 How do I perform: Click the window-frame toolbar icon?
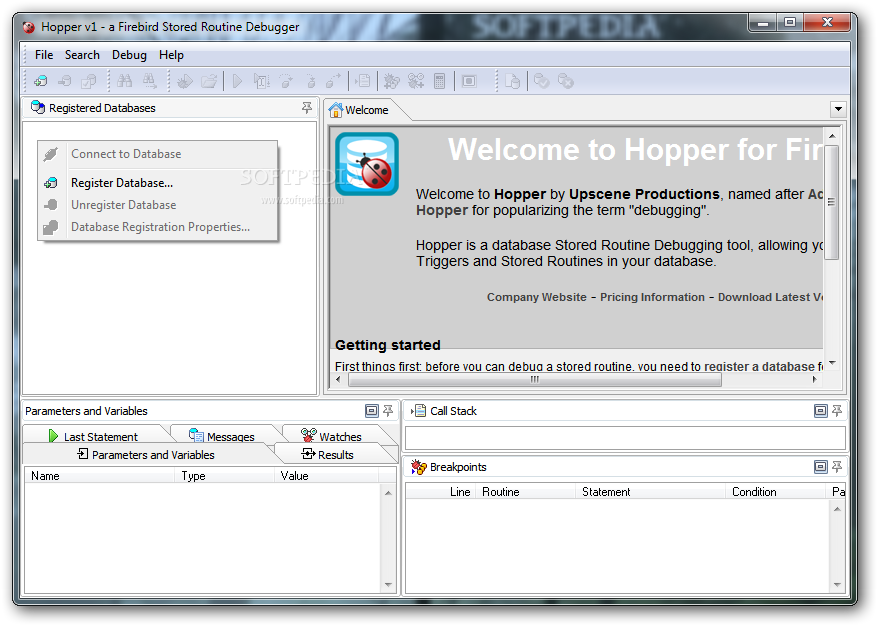pyautogui.click(x=469, y=81)
